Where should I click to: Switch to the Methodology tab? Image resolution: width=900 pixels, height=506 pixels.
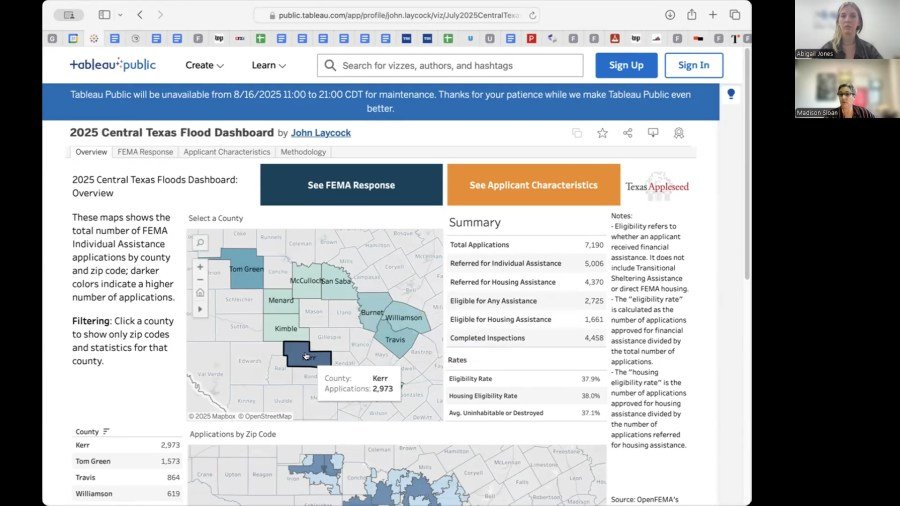[x=303, y=152]
